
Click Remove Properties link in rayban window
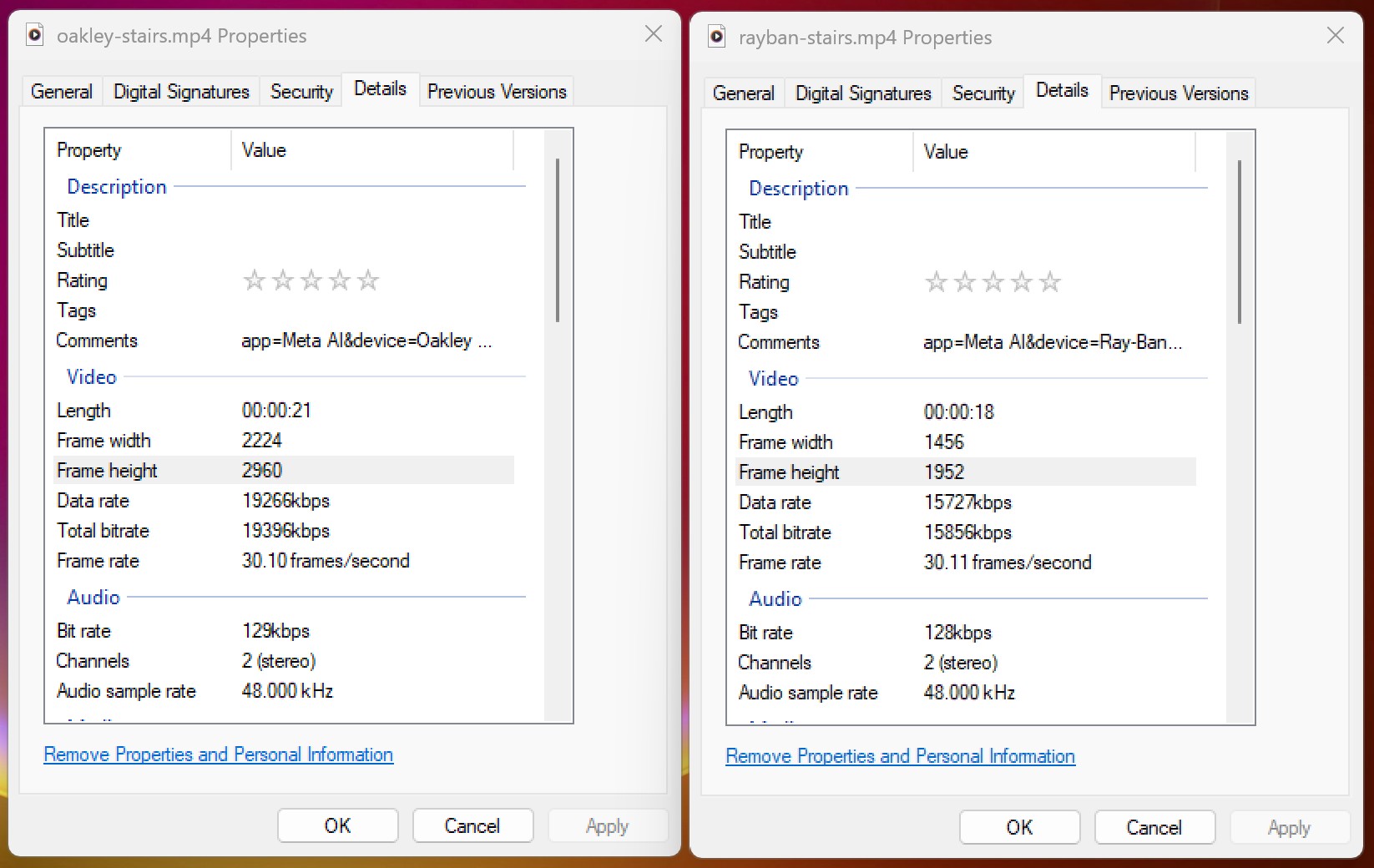[900, 756]
